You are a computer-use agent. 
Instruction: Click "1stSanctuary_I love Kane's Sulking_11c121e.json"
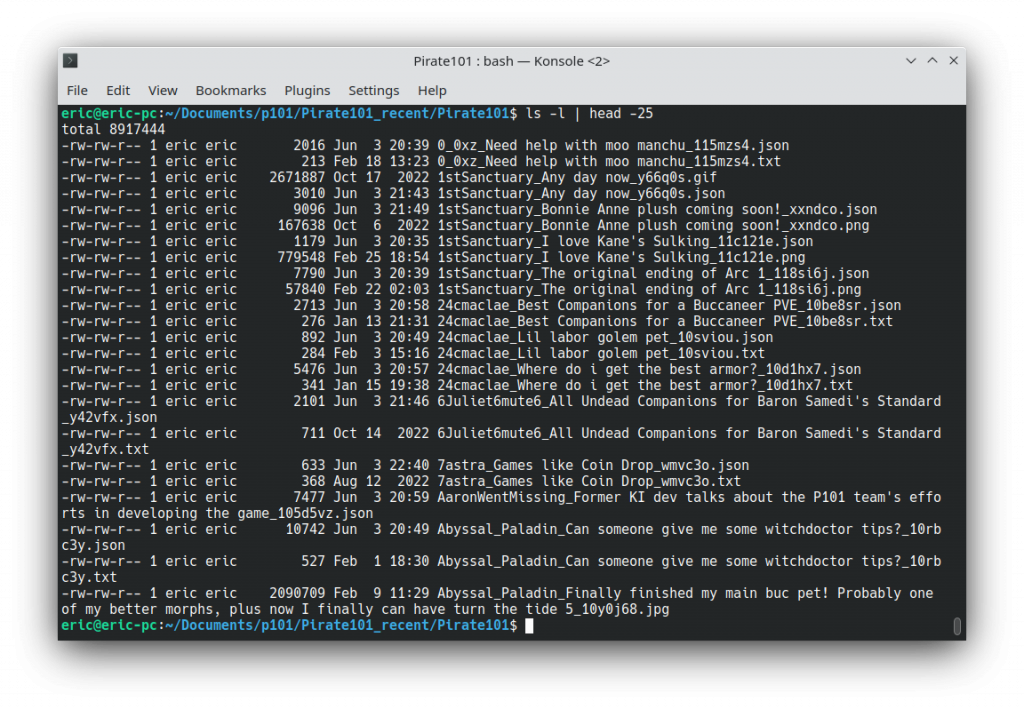625,242
